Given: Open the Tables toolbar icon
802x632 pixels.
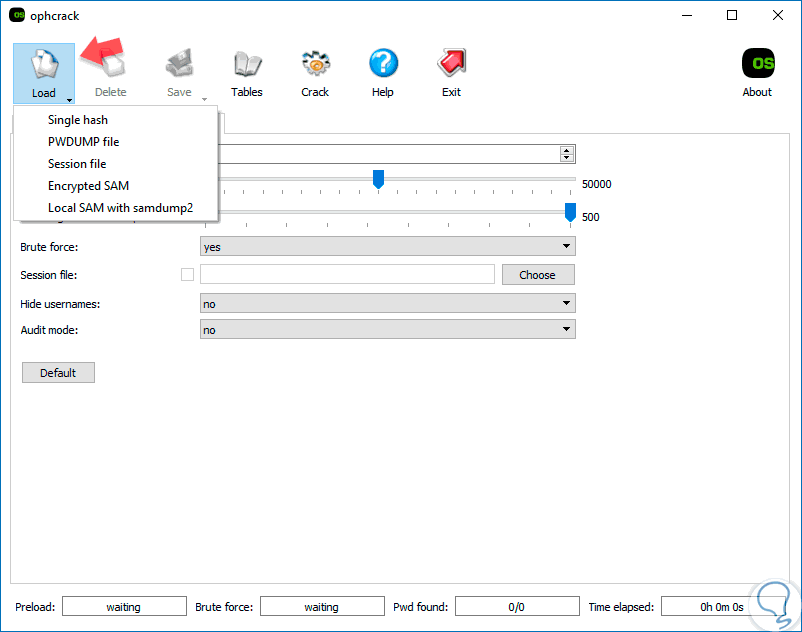Looking at the screenshot, I should point(247,64).
